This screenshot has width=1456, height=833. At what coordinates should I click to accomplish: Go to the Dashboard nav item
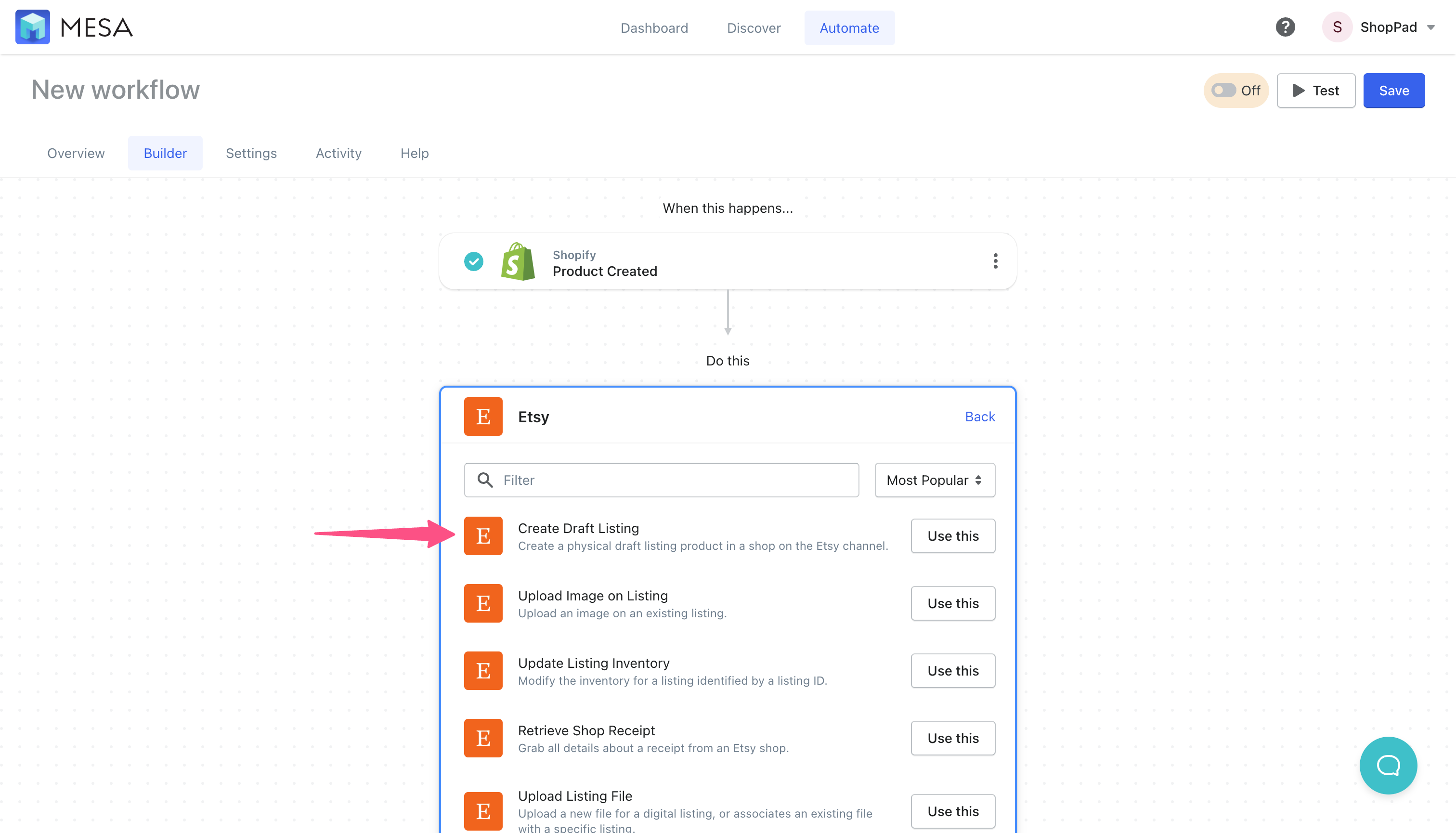tap(654, 28)
